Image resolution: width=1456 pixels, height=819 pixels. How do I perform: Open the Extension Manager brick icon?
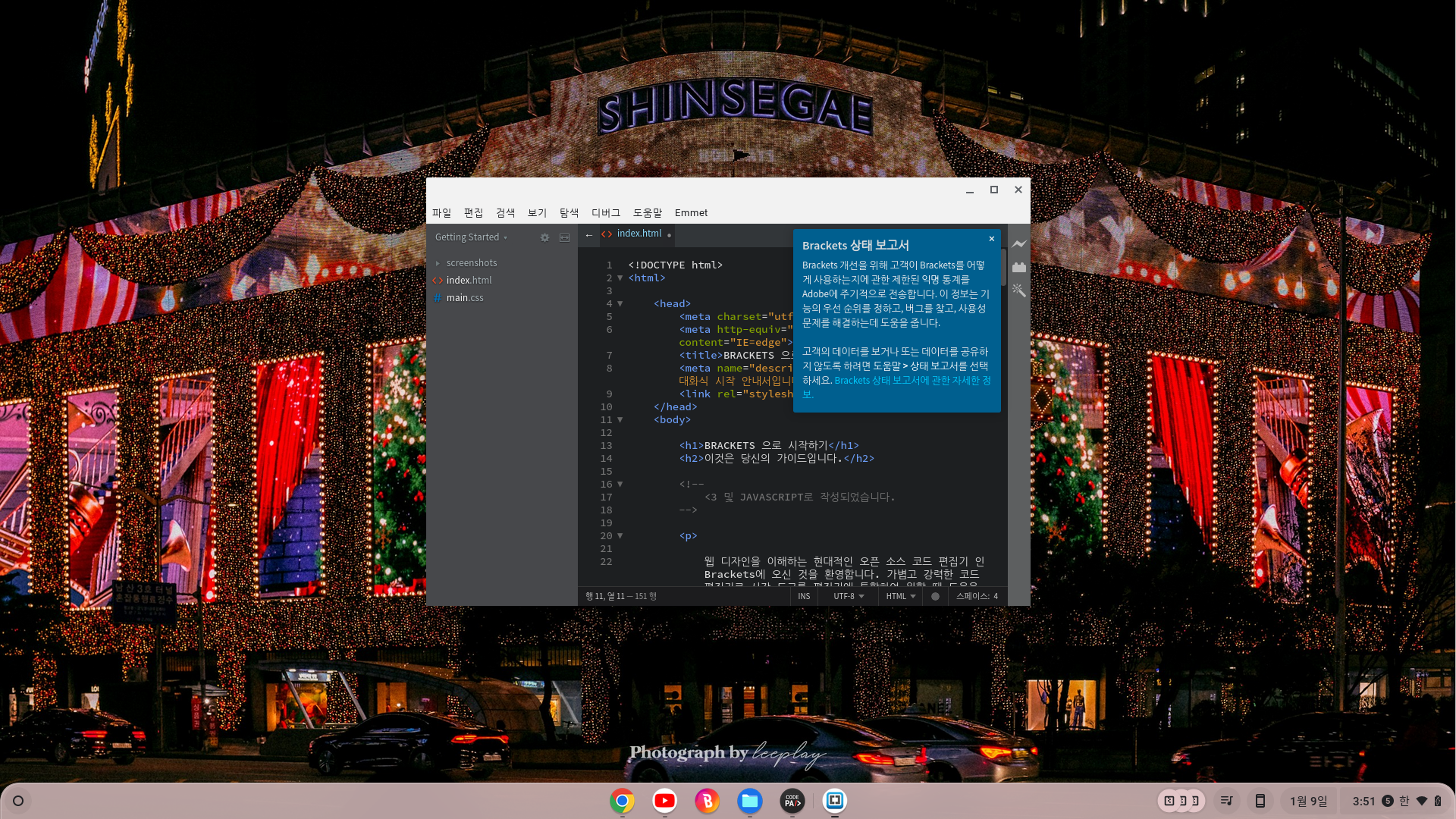tap(1018, 268)
